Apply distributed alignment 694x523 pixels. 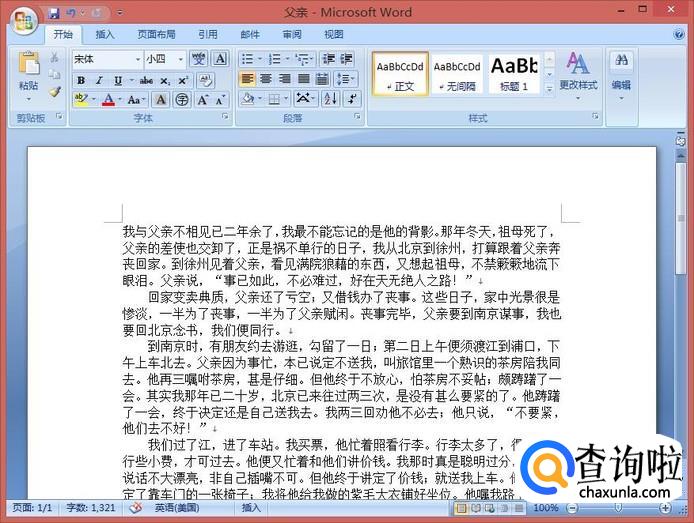(x=323, y=79)
